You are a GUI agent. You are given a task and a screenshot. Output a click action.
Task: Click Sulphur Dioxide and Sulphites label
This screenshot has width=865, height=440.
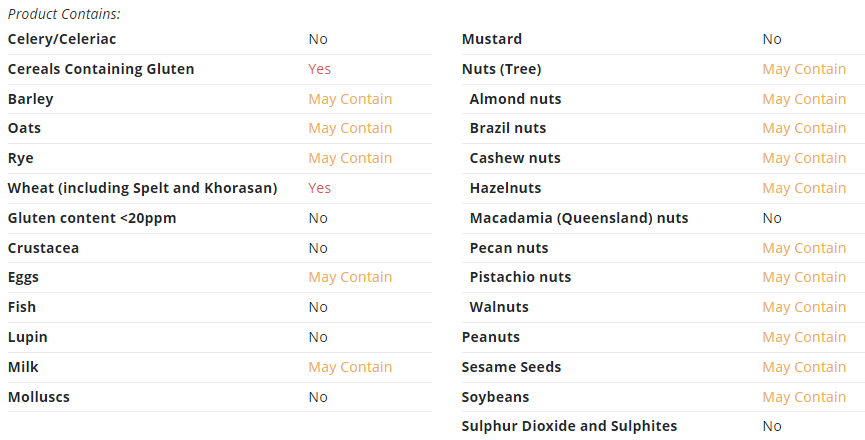(x=569, y=426)
